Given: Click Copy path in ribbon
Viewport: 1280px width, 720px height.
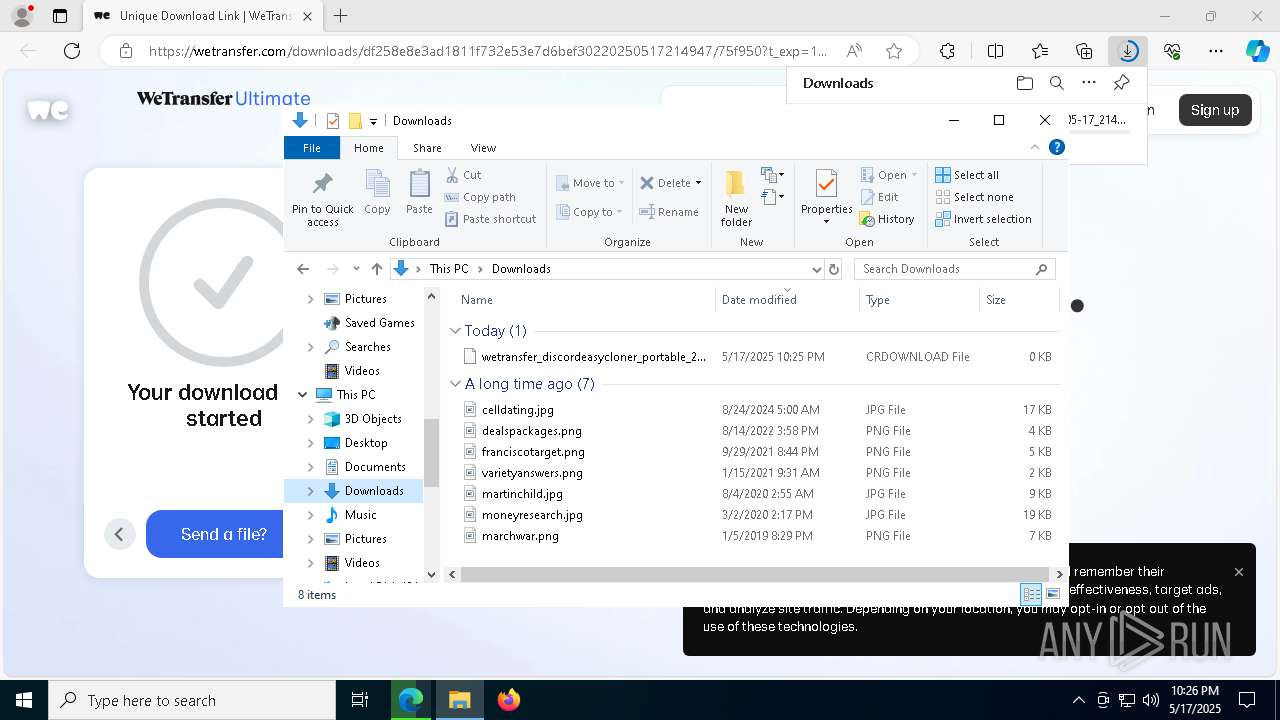Looking at the screenshot, I should [480, 197].
